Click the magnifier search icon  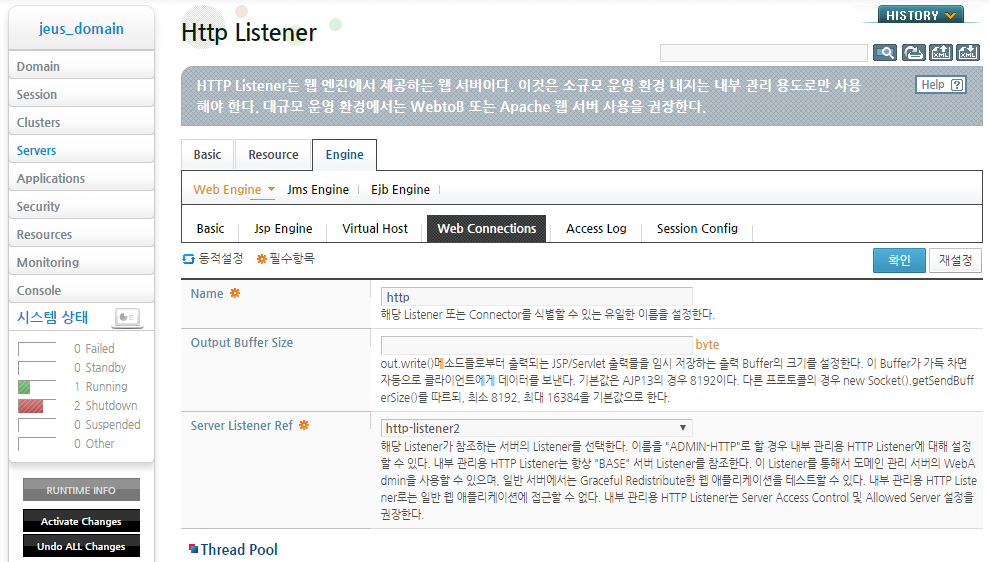[x=885, y=53]
